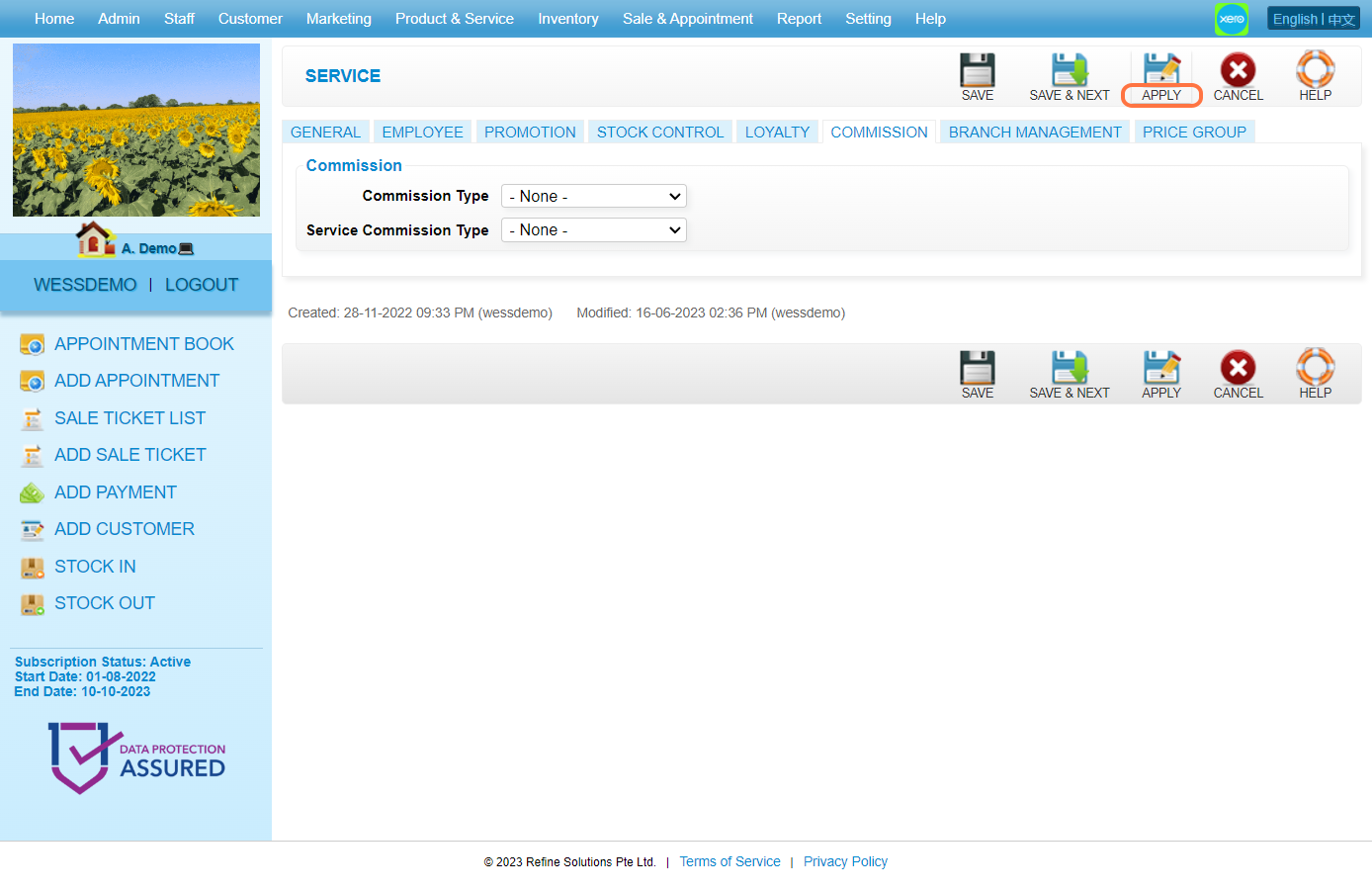
Task: Open the STOCK IN link
Action: point(95,567)
